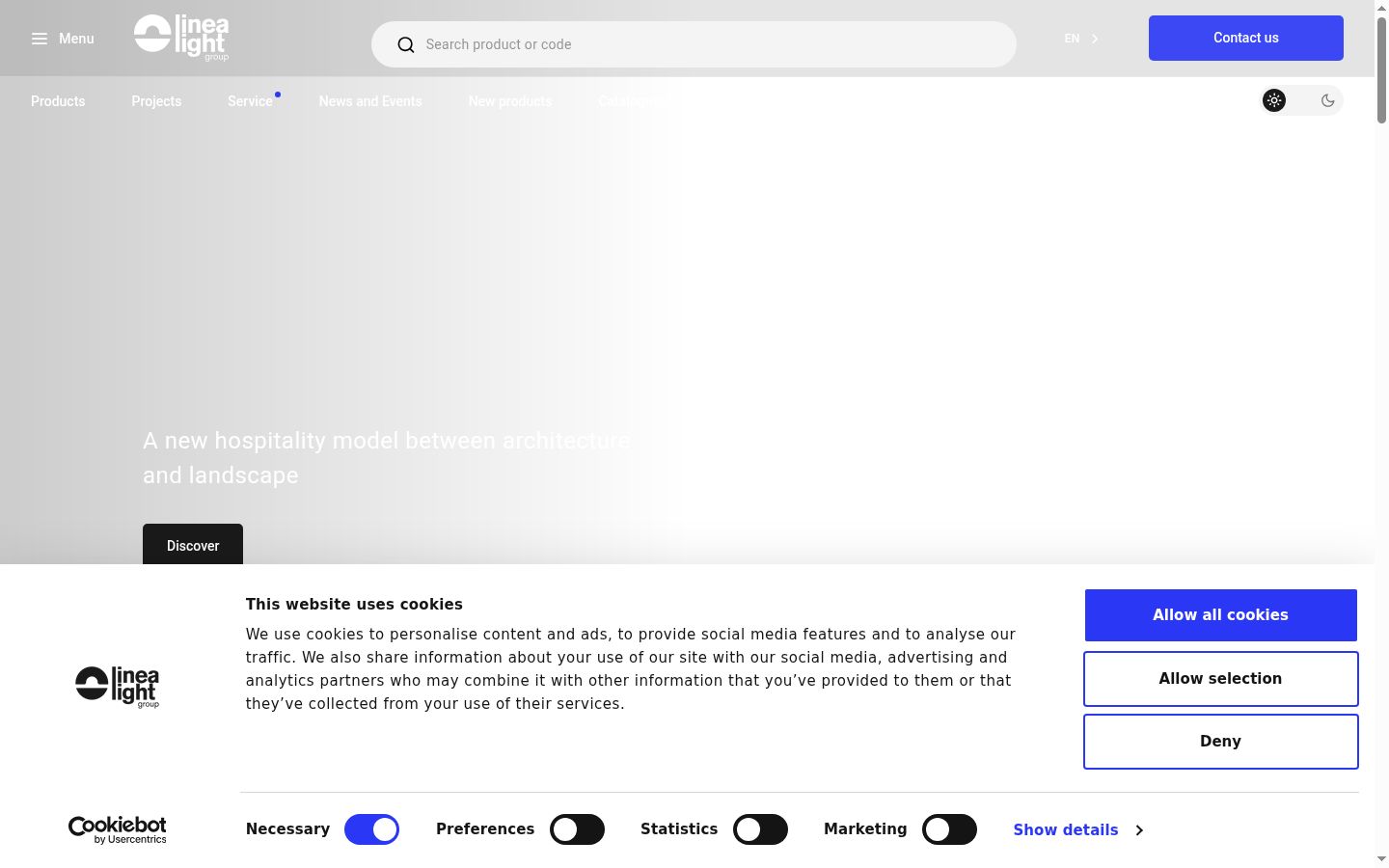
Task: Click the Discover button
Action: 193,545
